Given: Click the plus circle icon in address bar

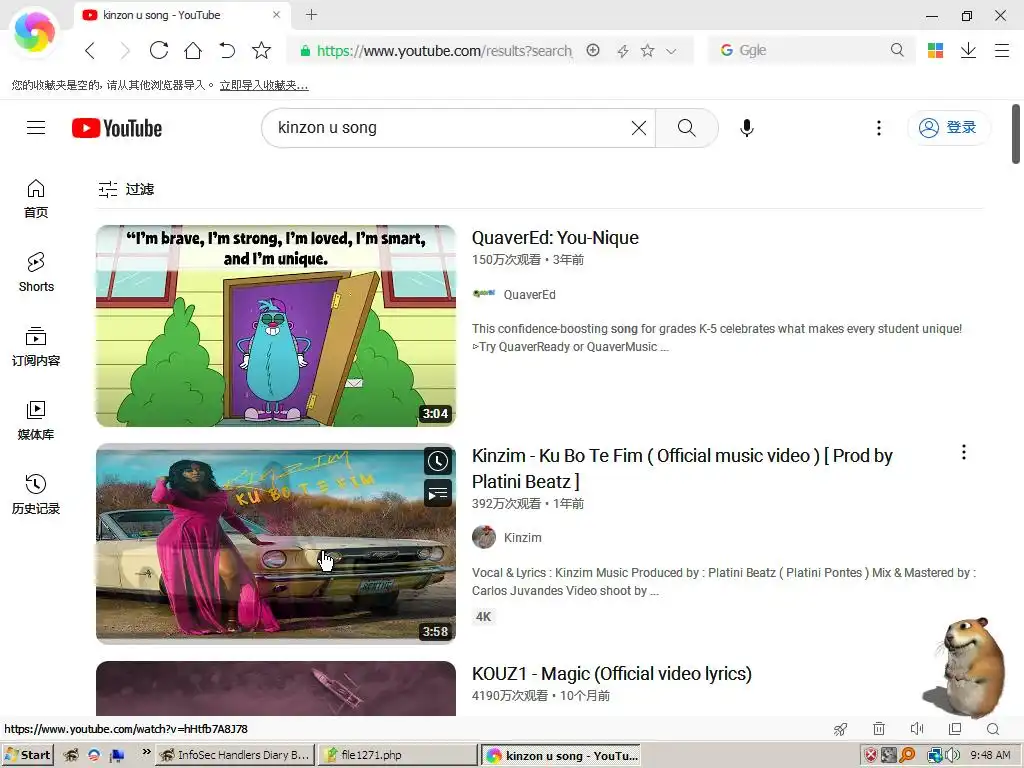Looking at the screenshot, I should click(593, 50).
